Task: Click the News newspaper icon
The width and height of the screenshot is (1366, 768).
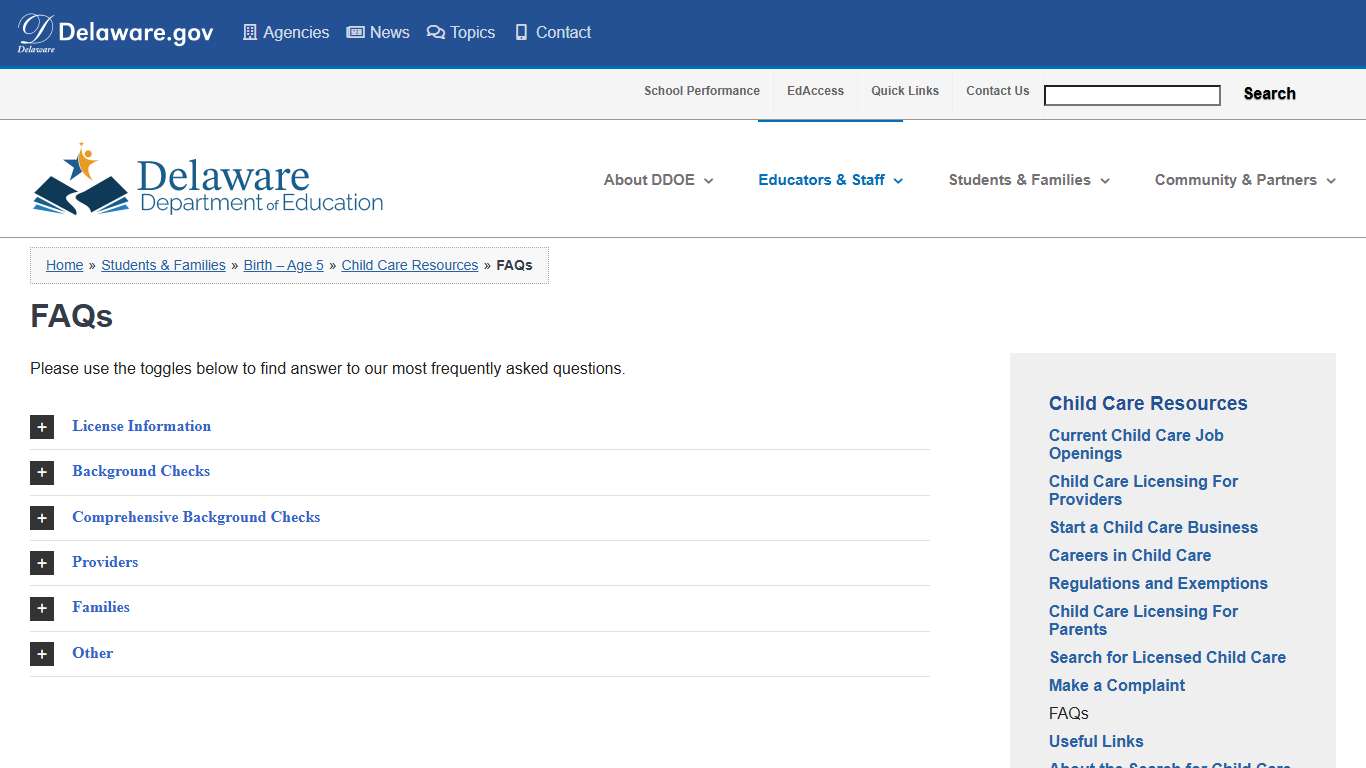Action: [x=355, y=33]
